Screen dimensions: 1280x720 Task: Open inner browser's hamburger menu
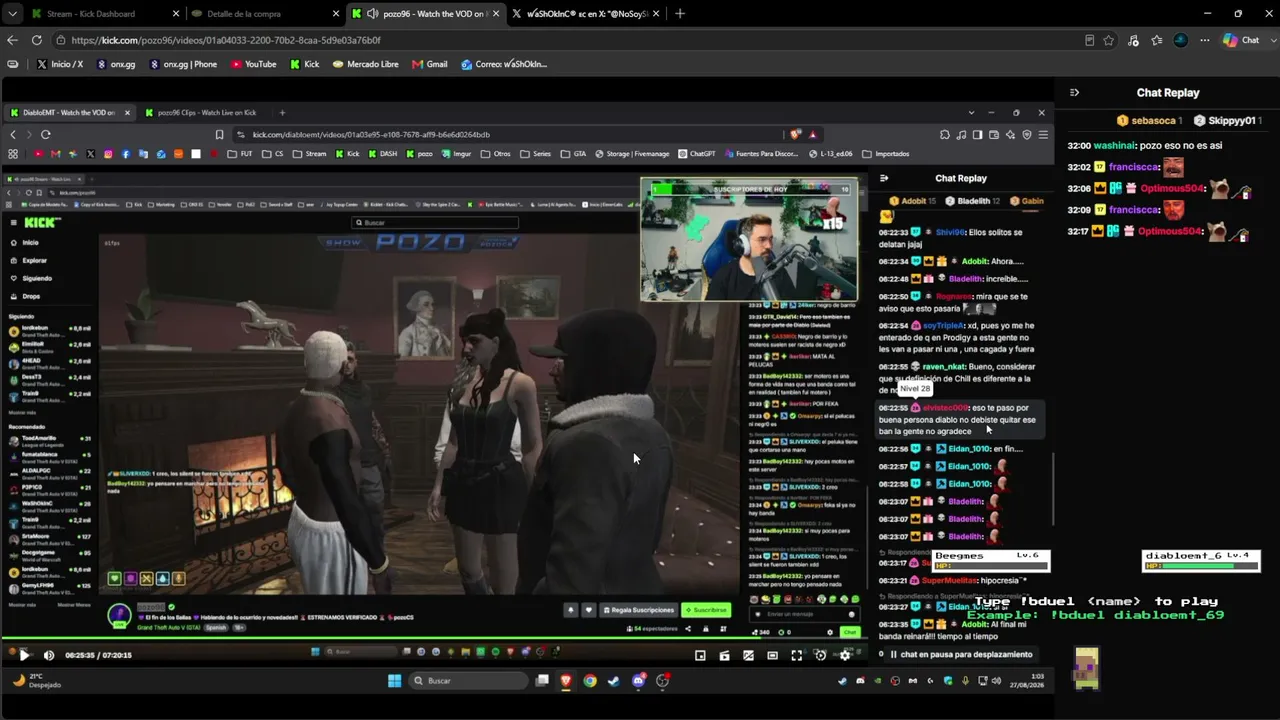[x=1043, y=134]
